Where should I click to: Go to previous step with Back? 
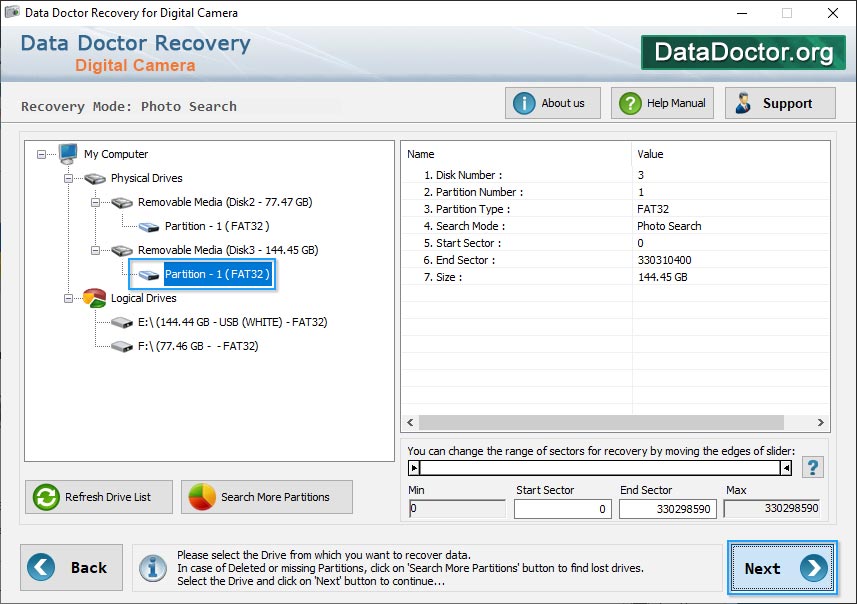click(x=72, y=567)
